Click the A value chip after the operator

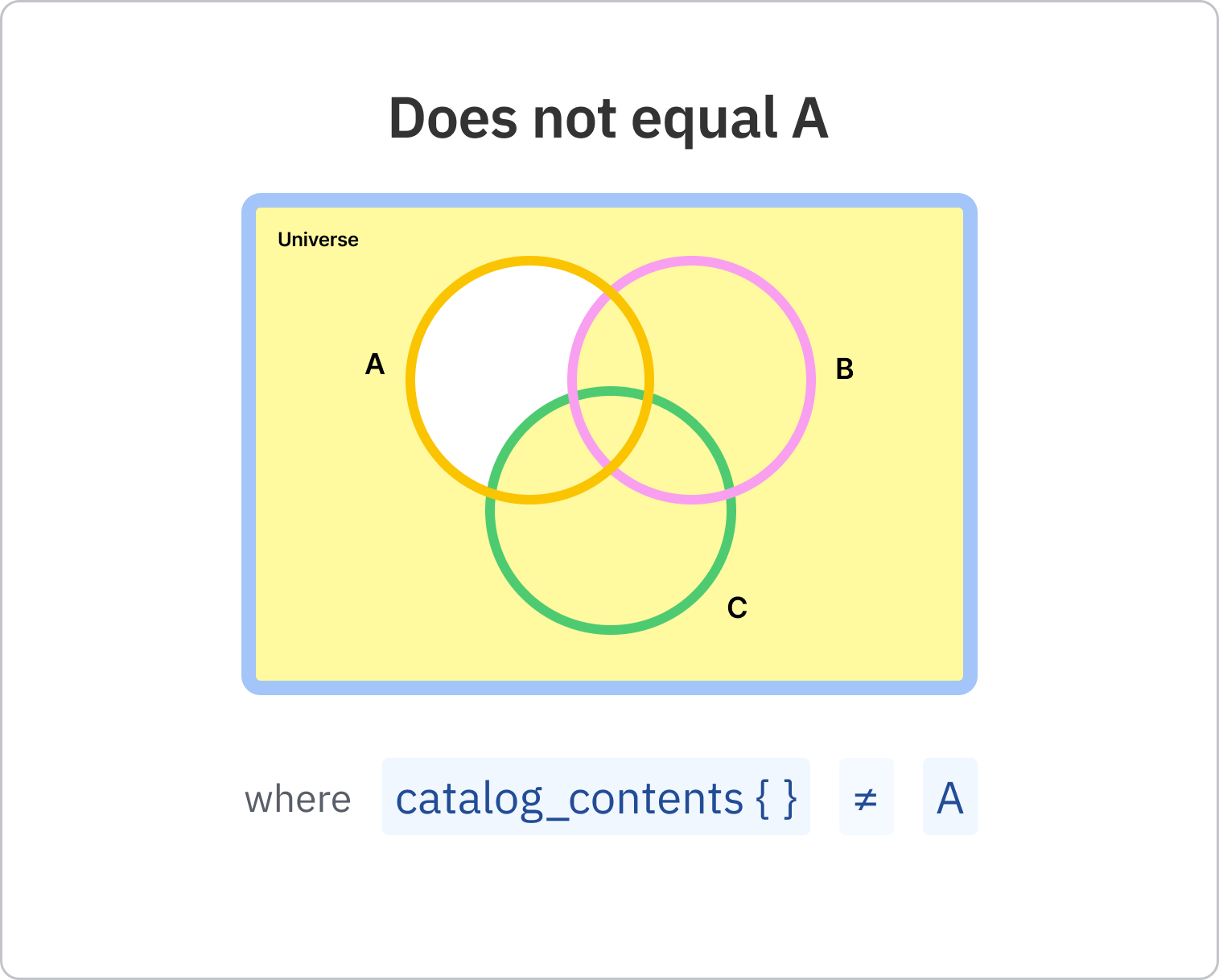point(949,797)
